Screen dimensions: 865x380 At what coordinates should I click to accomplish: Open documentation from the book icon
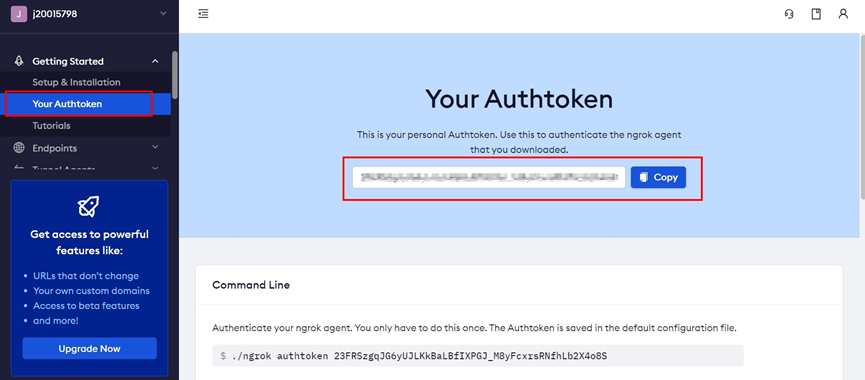pos(816,14)
